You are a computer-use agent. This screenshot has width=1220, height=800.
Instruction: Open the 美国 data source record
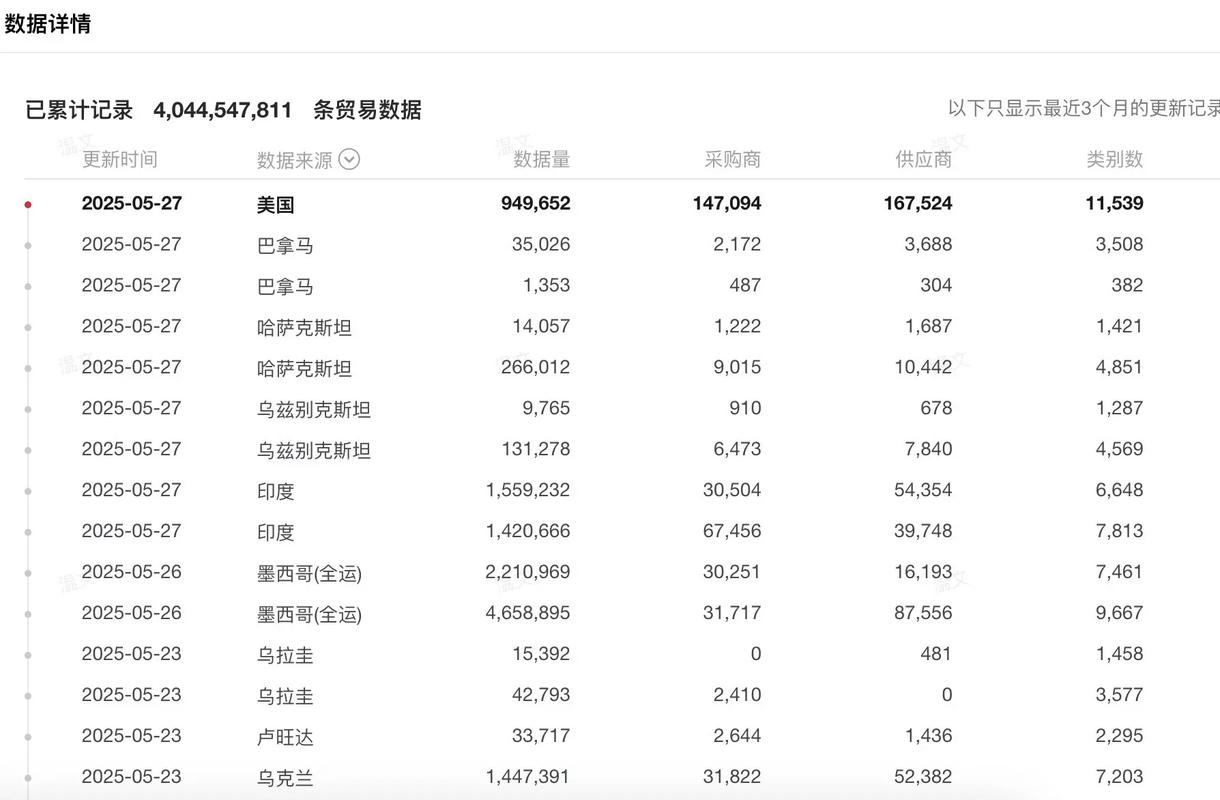point(283,203)
